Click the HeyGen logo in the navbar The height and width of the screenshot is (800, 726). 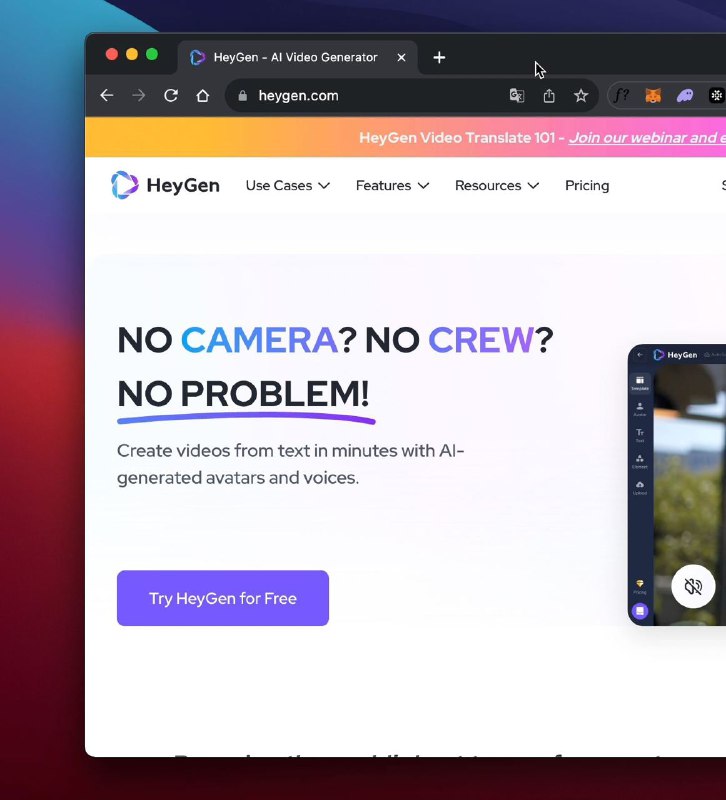pyautogui.click(x=165, y=185)
